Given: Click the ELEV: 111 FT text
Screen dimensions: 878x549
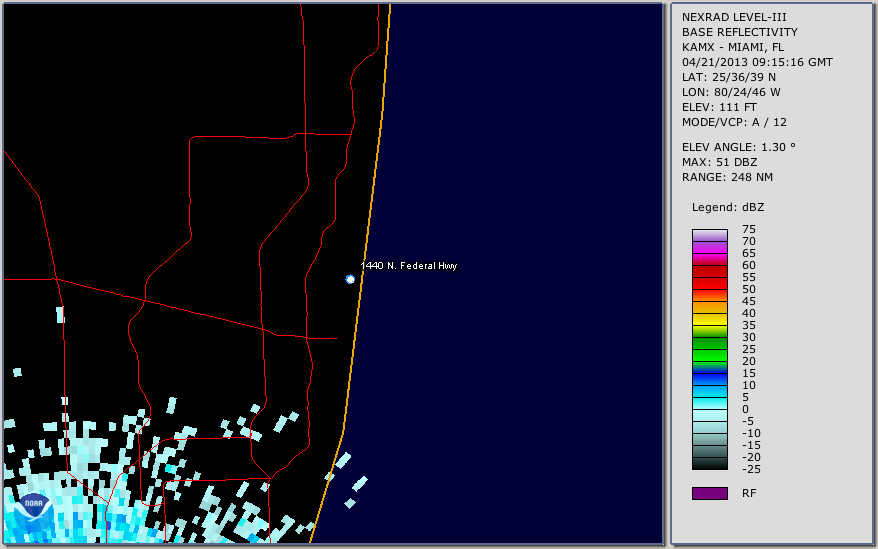Looking at the screenshot, I should click(719, 107).
